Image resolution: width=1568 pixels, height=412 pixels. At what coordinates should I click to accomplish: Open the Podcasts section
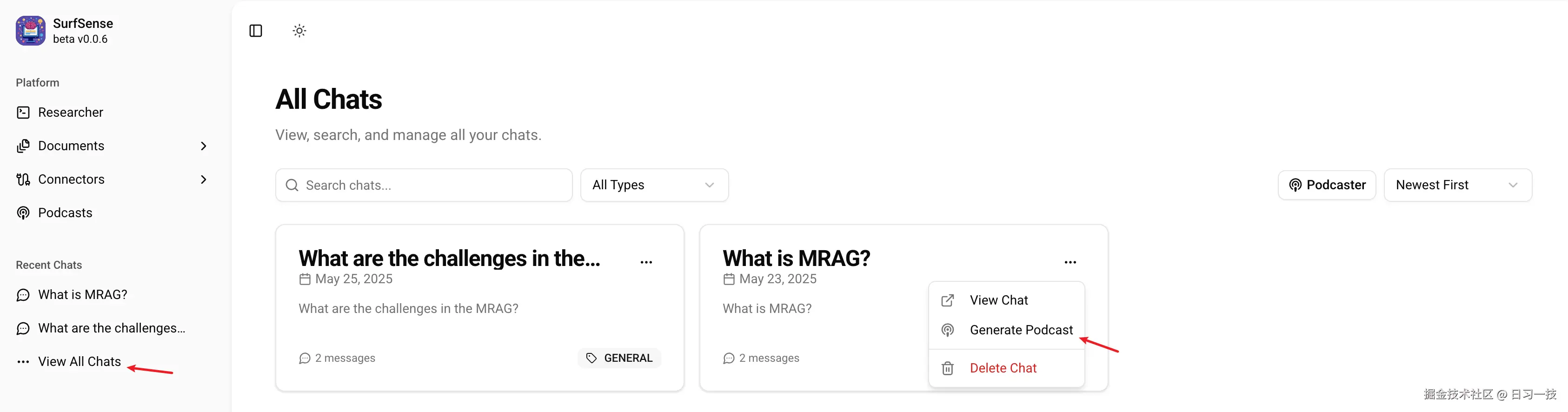(x=65, y=213)
